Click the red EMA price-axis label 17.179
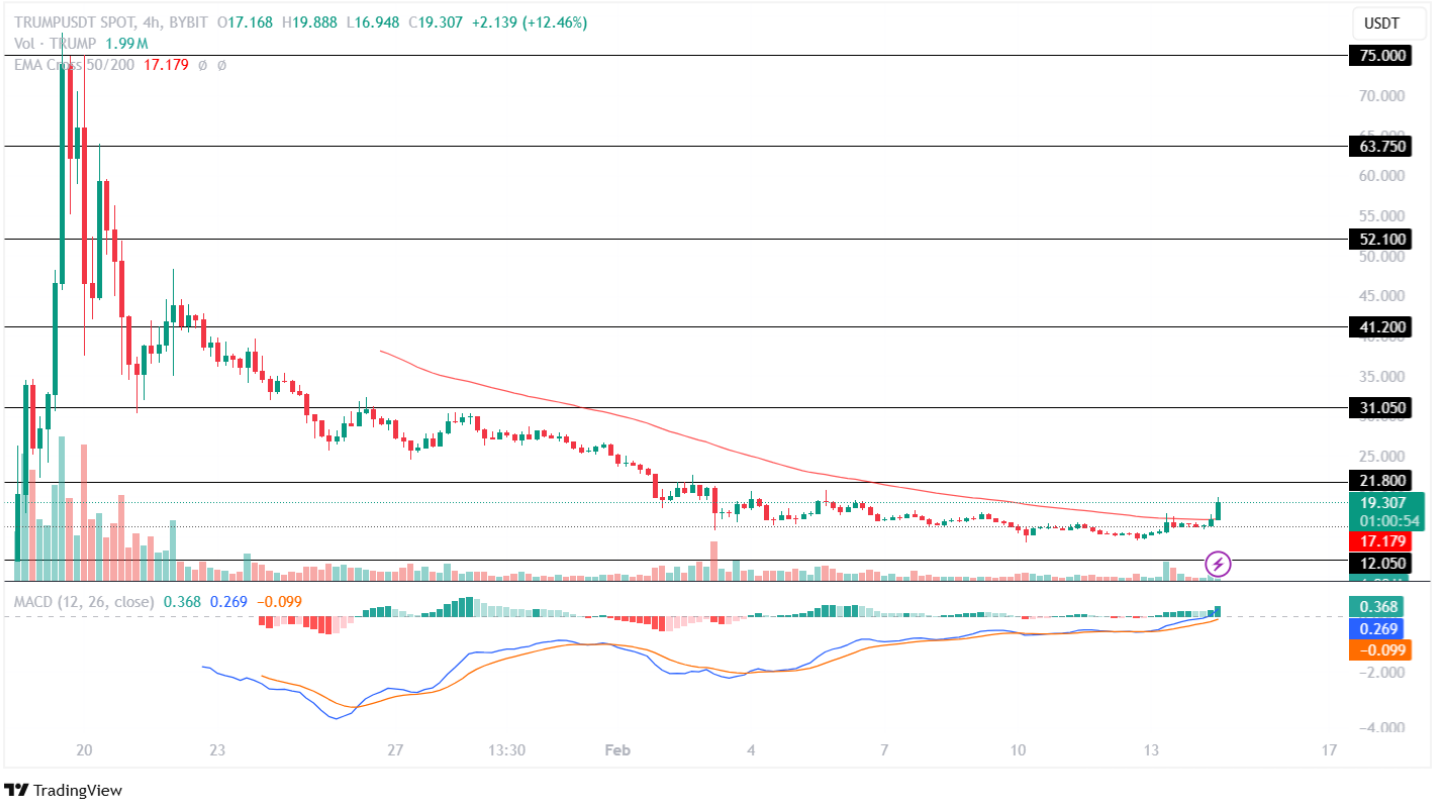This screenshot has height=802, width=1435. tap(1380, 541)
